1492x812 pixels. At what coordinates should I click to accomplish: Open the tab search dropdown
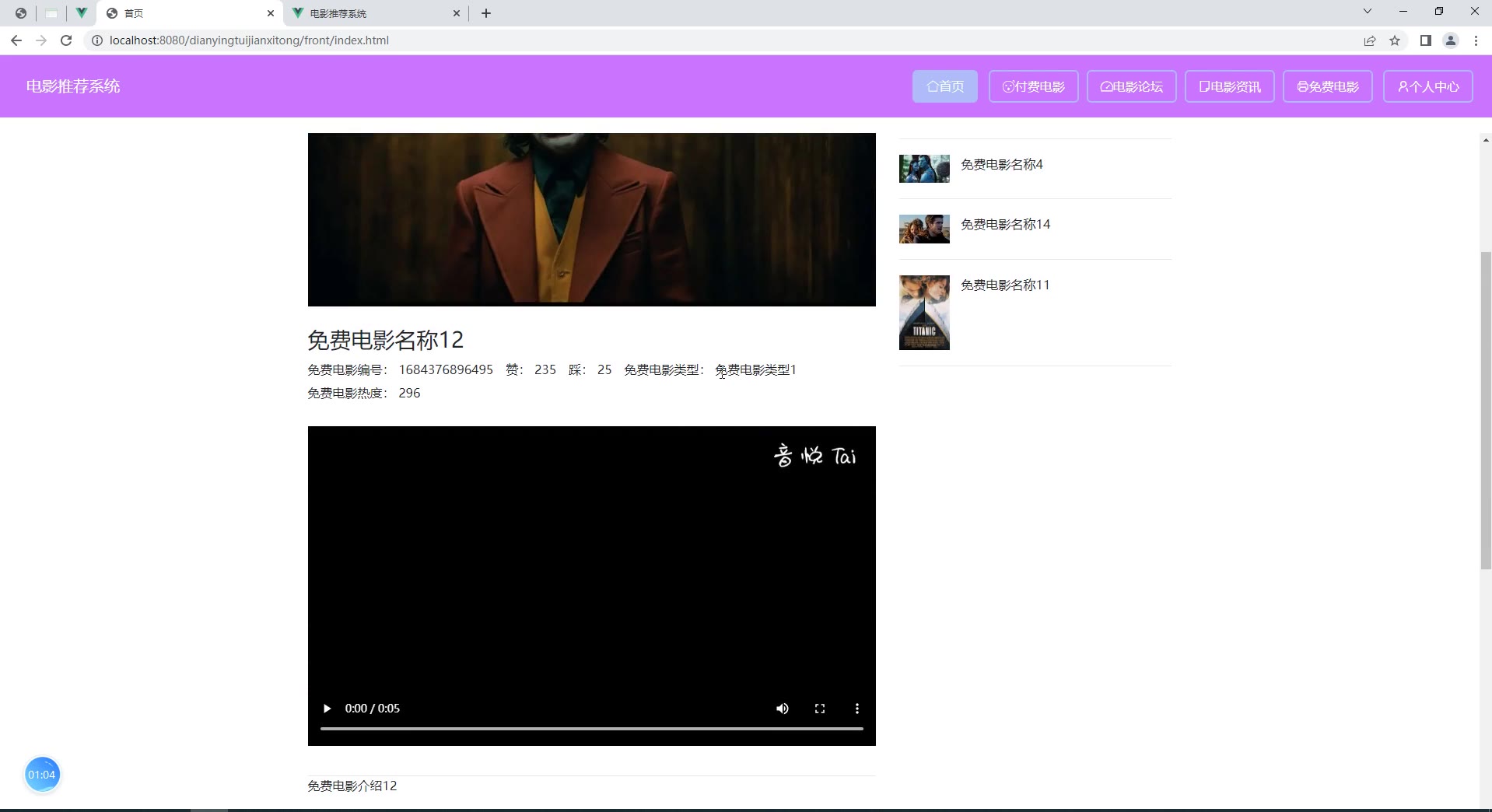tap(1368, 12)
